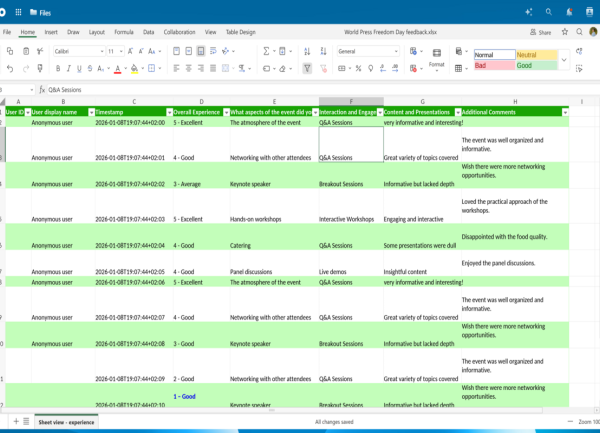Viewport: 600px width, 433px height.
Task: Toggle underline formatting
Action: 79,68
